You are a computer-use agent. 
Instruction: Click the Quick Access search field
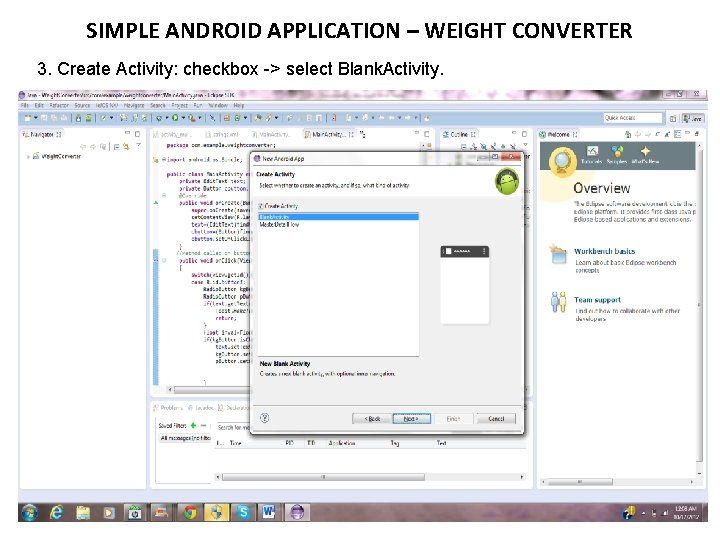tap(633, 118)
